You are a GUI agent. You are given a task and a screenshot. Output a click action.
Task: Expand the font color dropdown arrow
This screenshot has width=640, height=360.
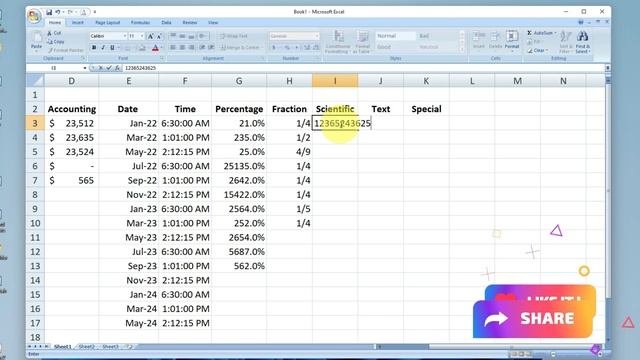coord(161,48)
